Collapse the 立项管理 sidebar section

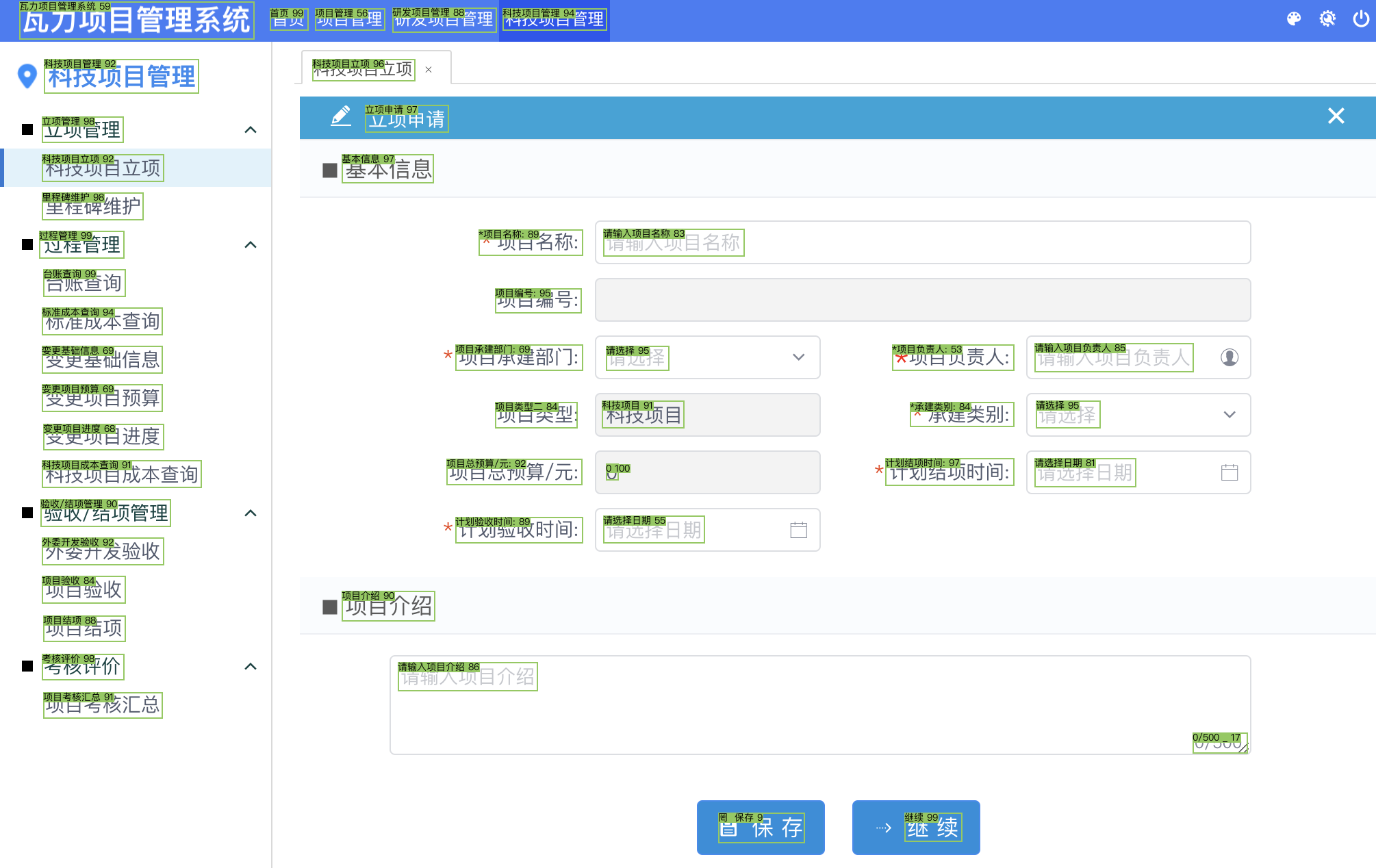pos(251,130)
